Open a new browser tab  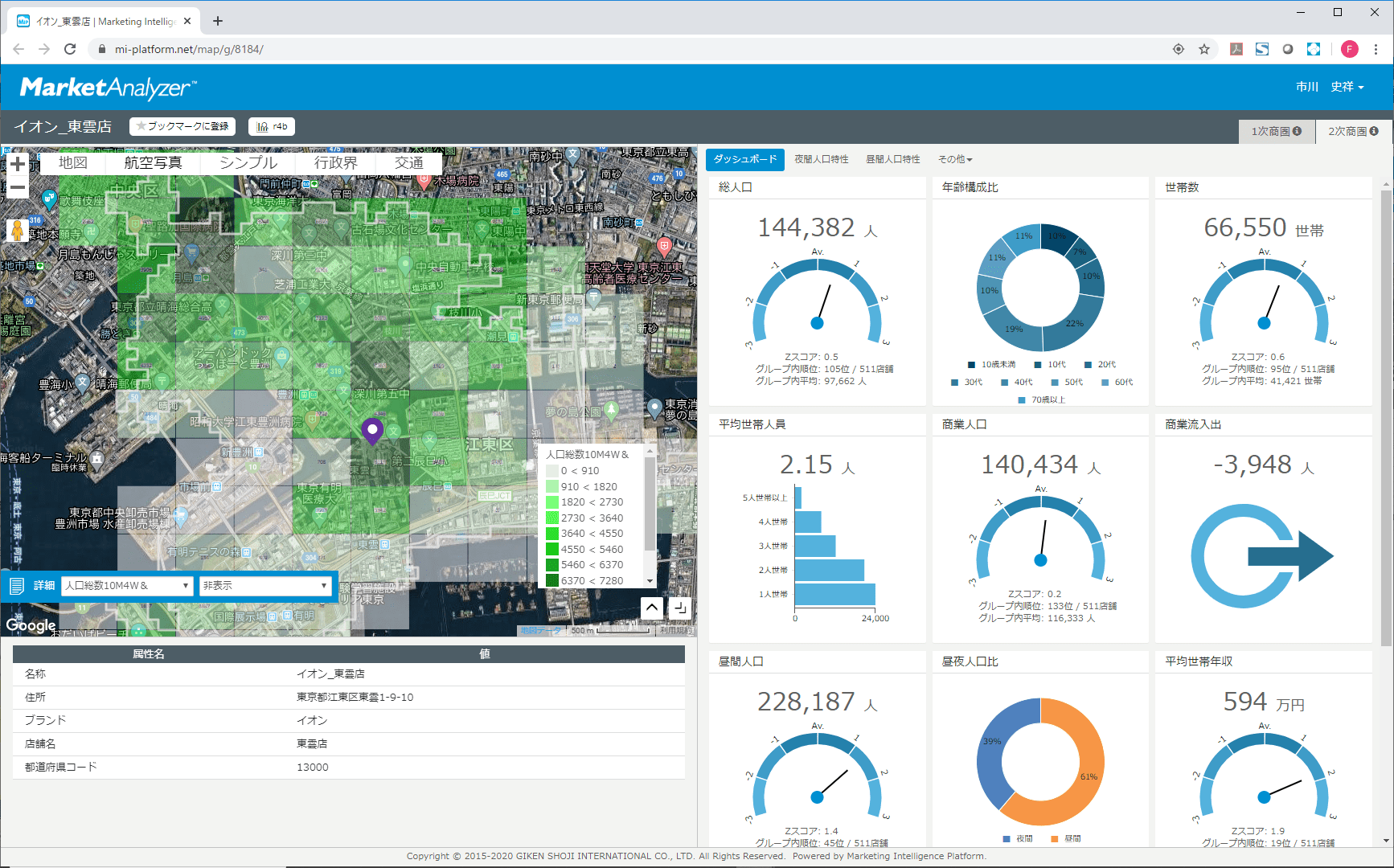tap(218, 21)
